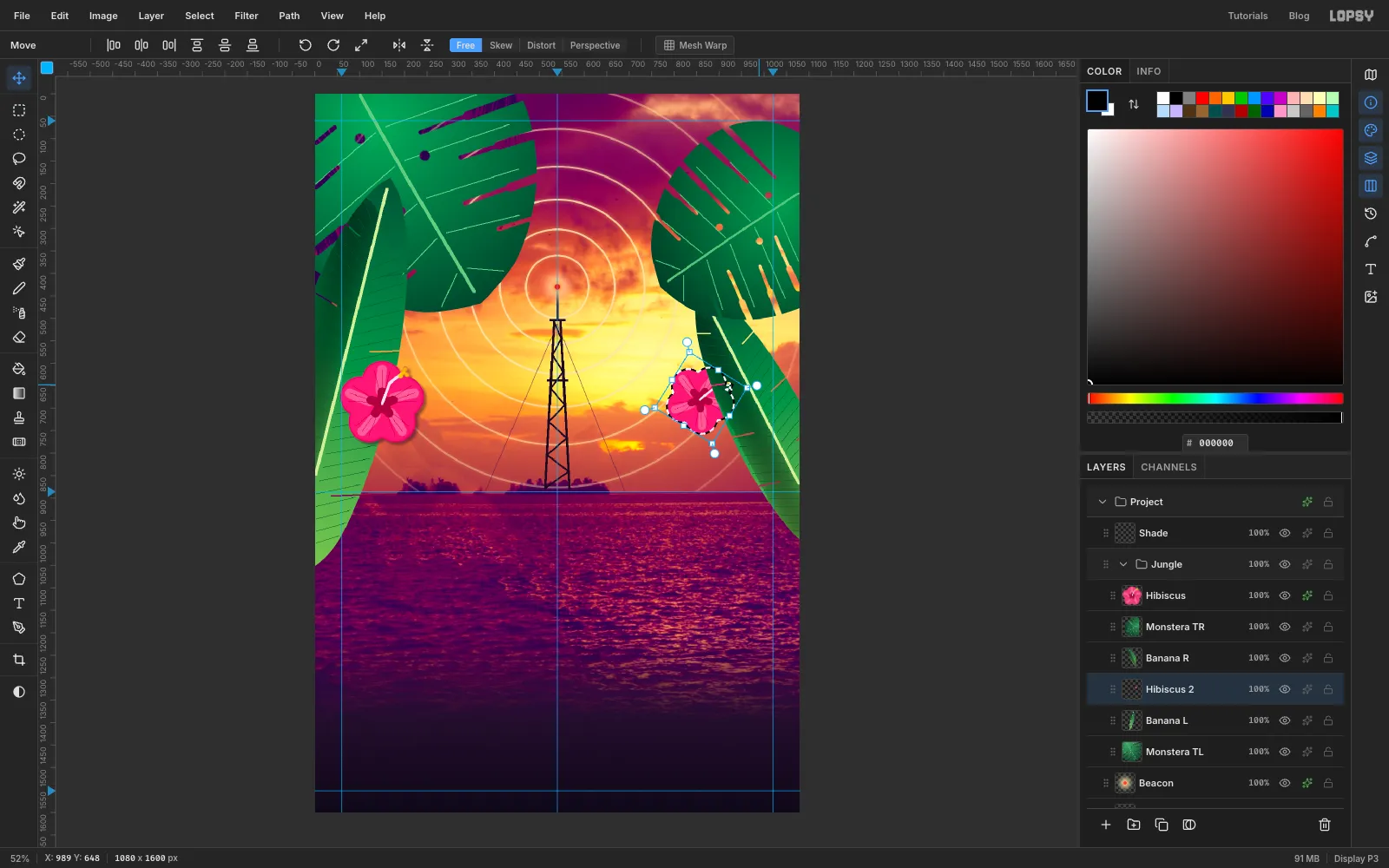Choose the Hand pan tool

[x=19, y=523]
